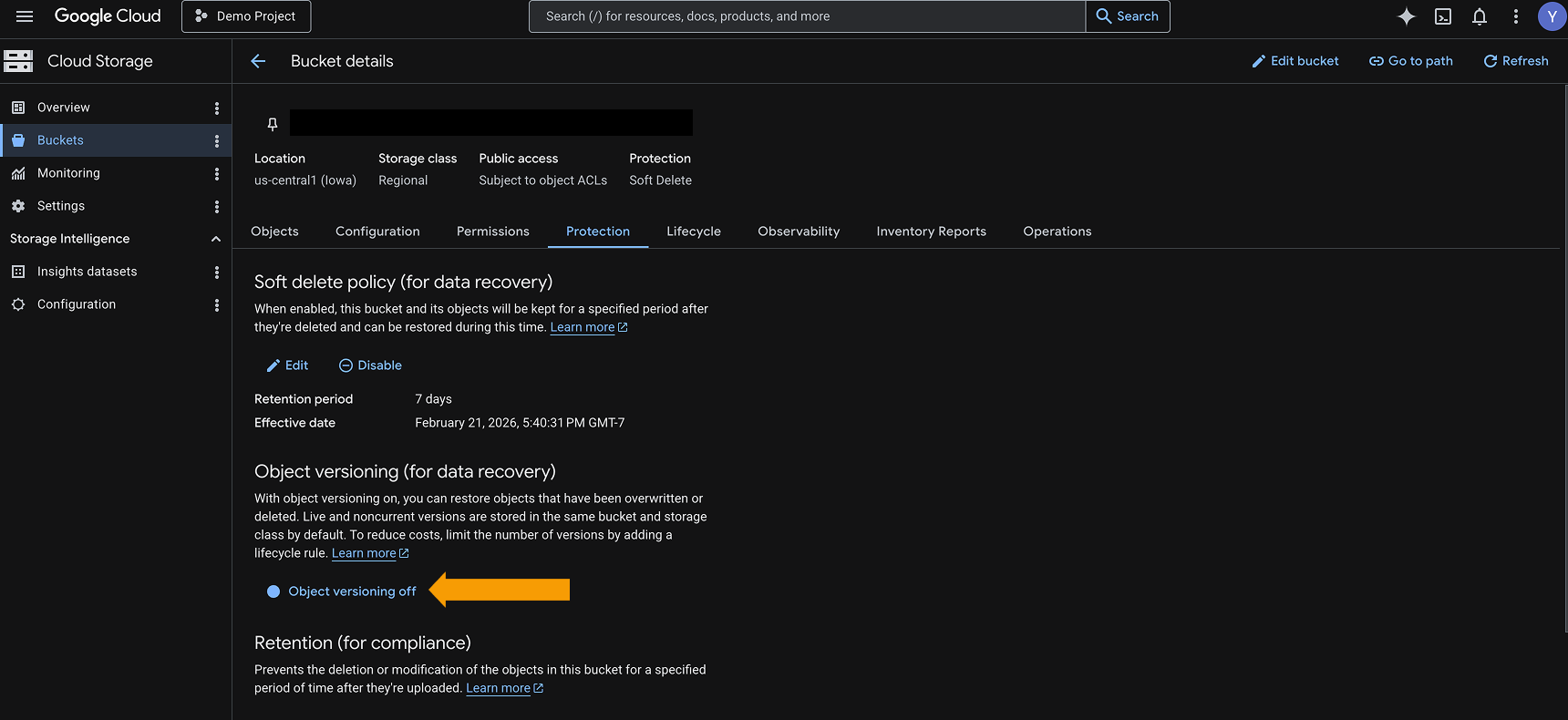Switch to the bucket Configuration tab
The width and height of the screenshot is (1568, 720).
(377, 231)
